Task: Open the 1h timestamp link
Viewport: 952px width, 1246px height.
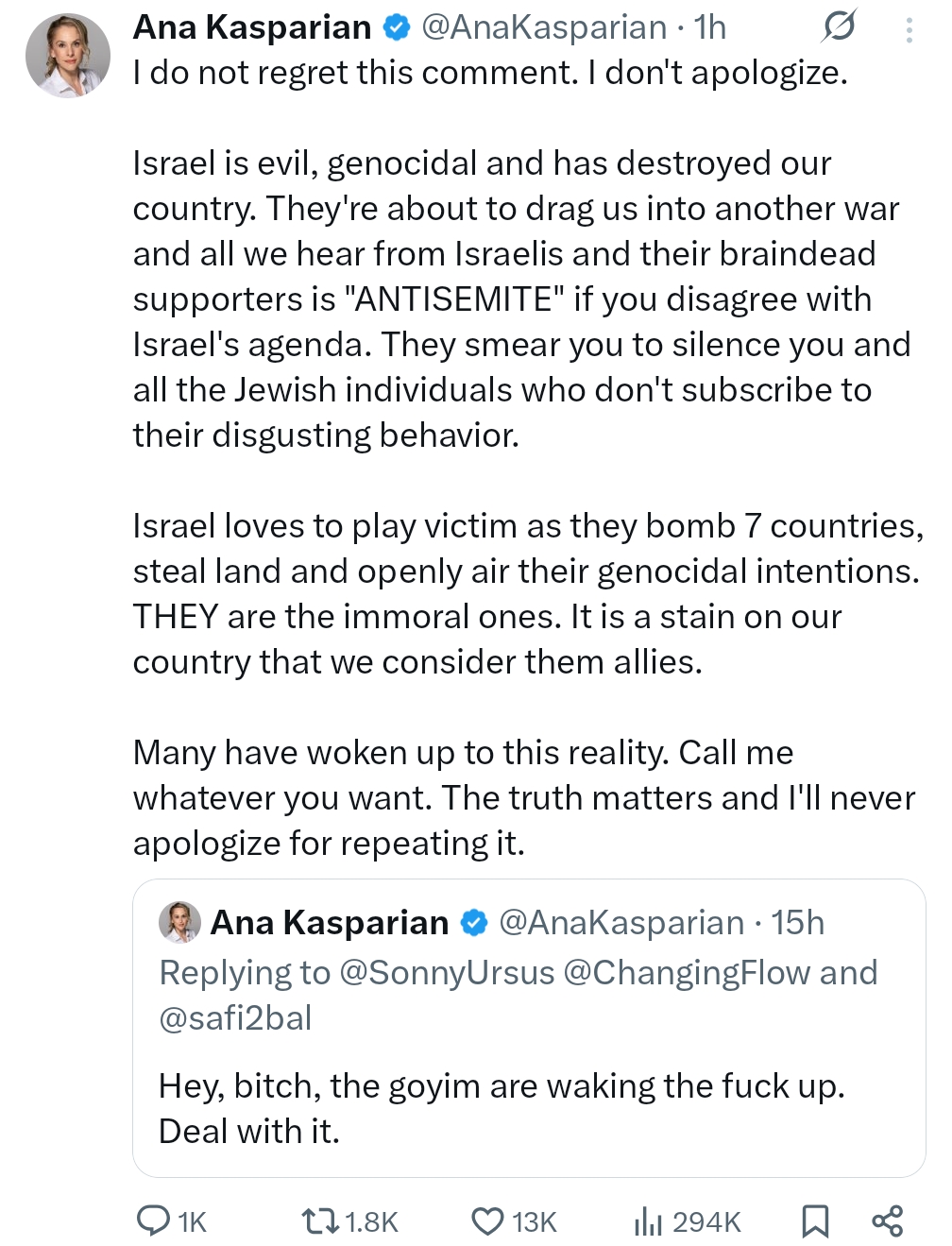Action: pos(710,28)
